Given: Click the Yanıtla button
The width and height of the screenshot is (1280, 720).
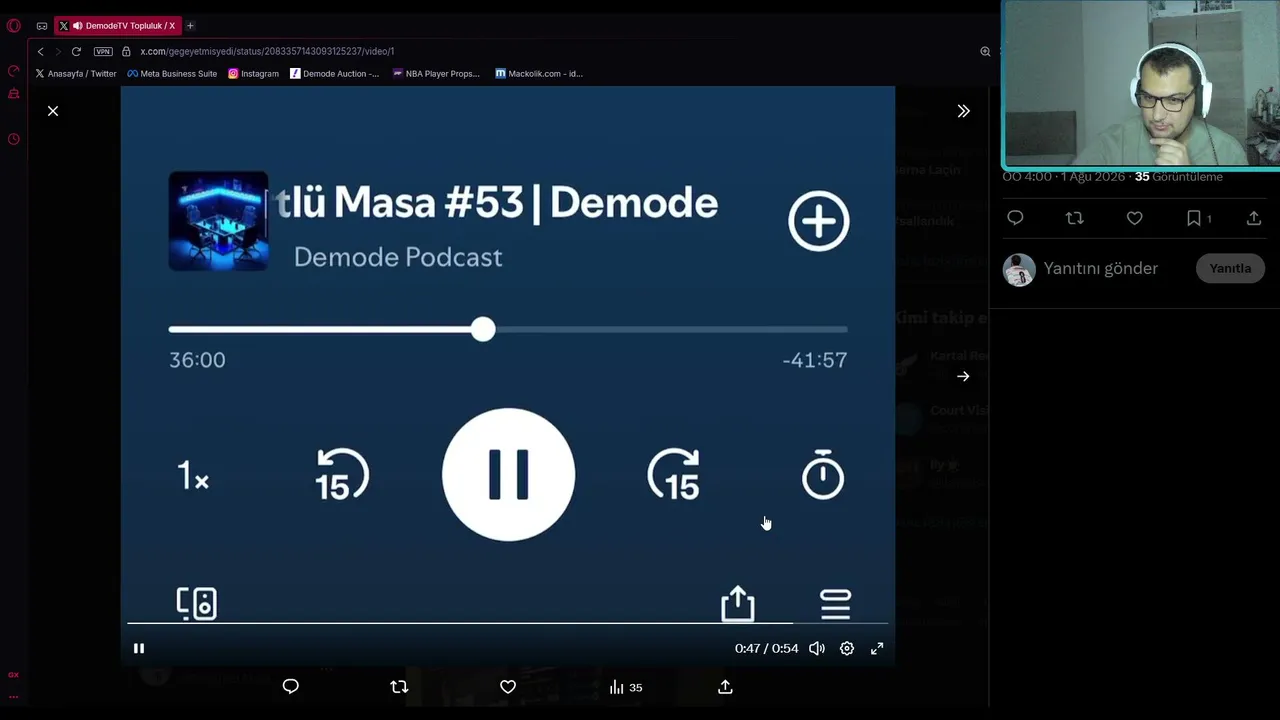Looking at the screenshot, I should coord(1230,268).
